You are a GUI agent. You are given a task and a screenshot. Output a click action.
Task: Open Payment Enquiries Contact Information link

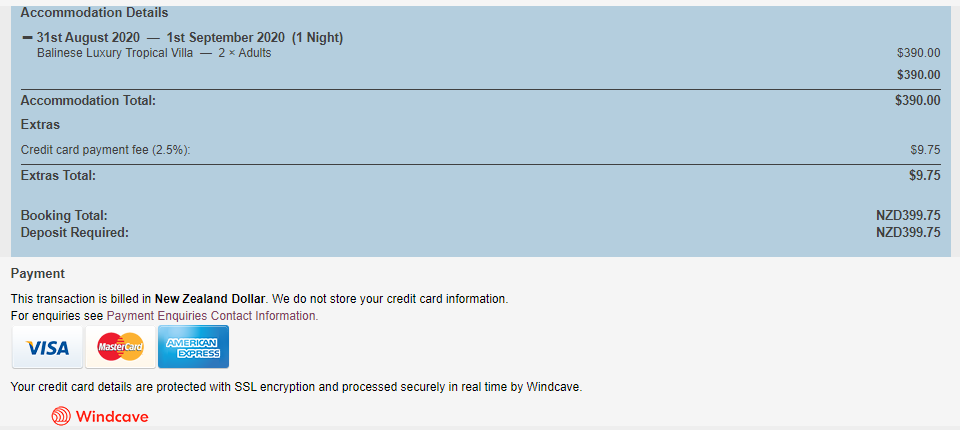[212, 316]
